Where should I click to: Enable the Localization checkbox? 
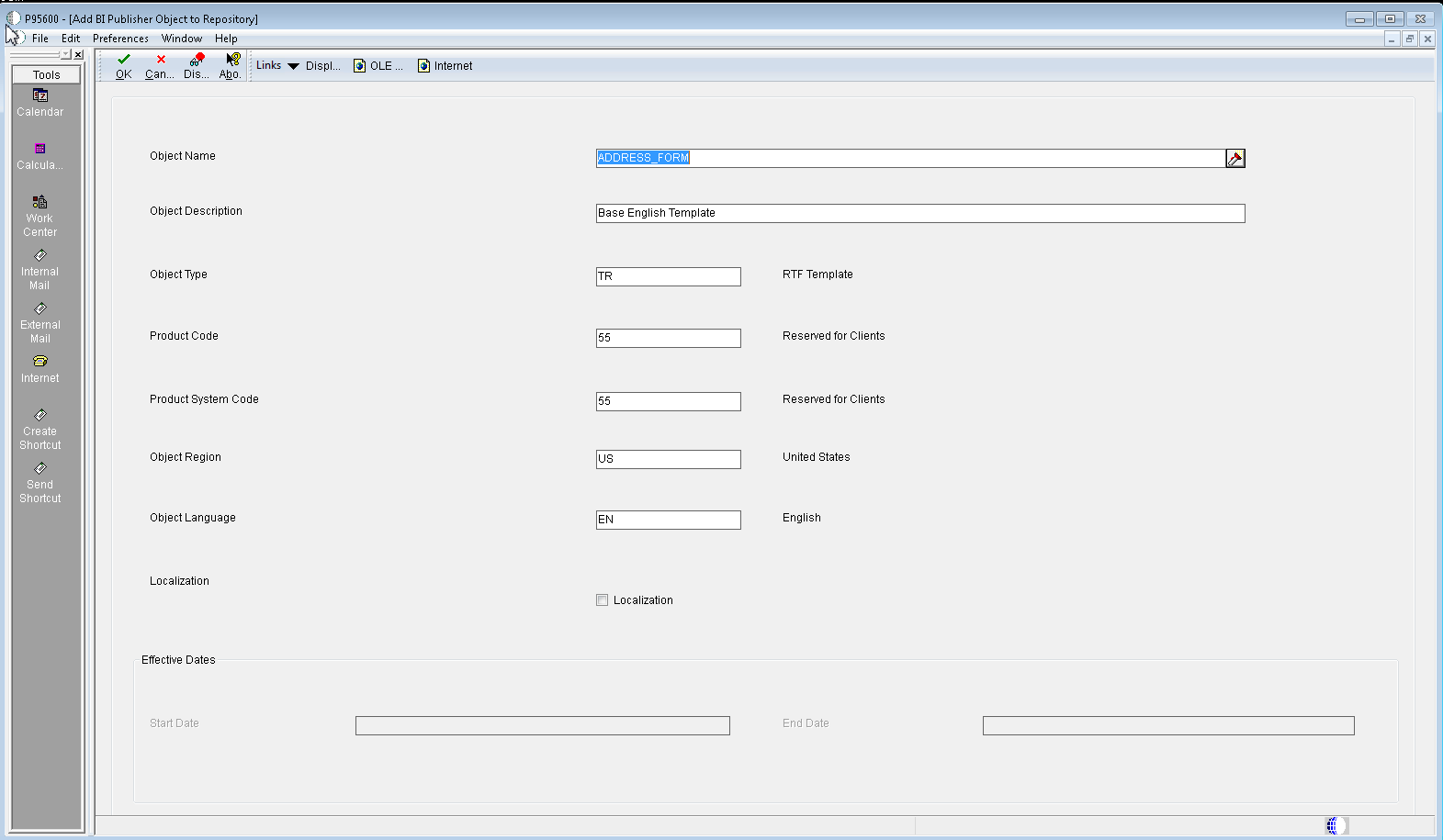(603, 600)
